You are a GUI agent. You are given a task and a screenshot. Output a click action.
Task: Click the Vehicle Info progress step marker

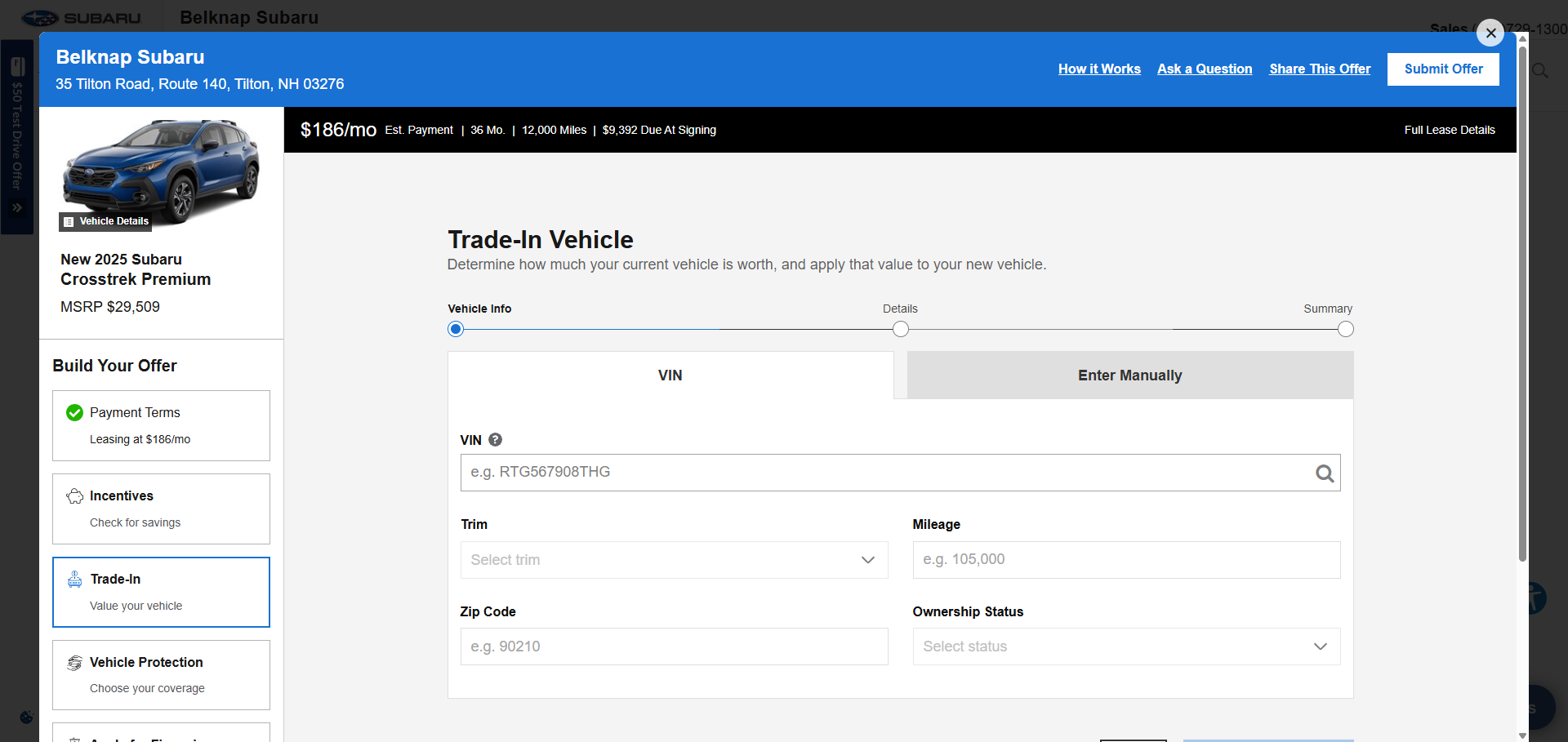[456, 329]
